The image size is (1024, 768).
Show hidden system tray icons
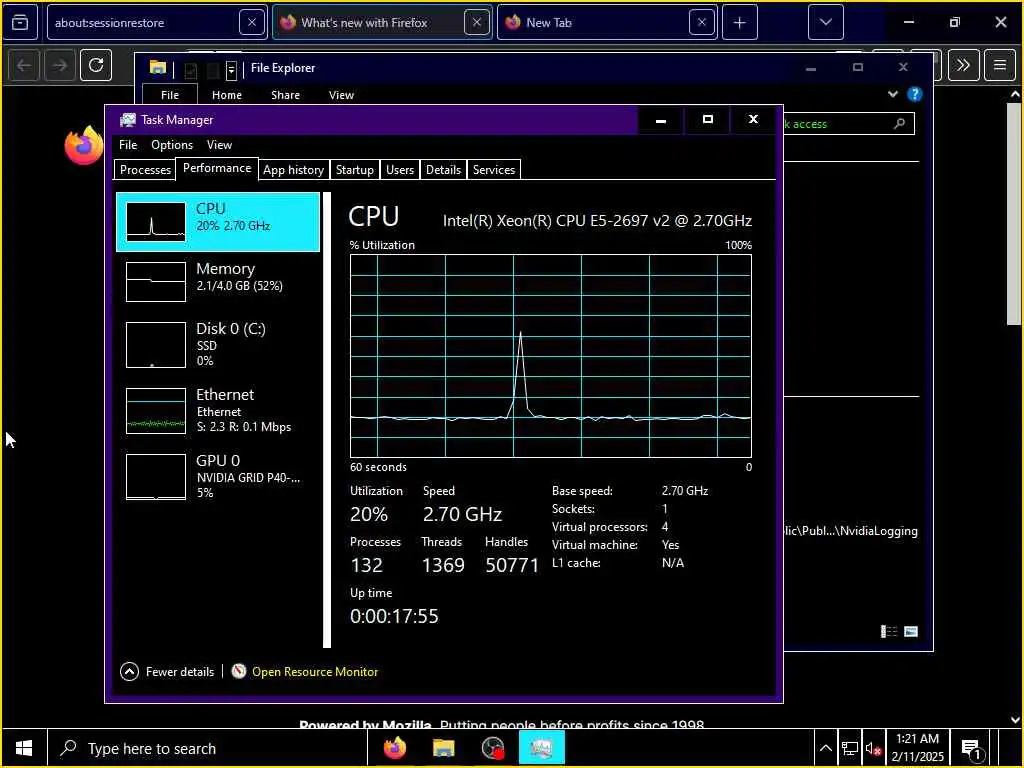[x=825, y=748]
